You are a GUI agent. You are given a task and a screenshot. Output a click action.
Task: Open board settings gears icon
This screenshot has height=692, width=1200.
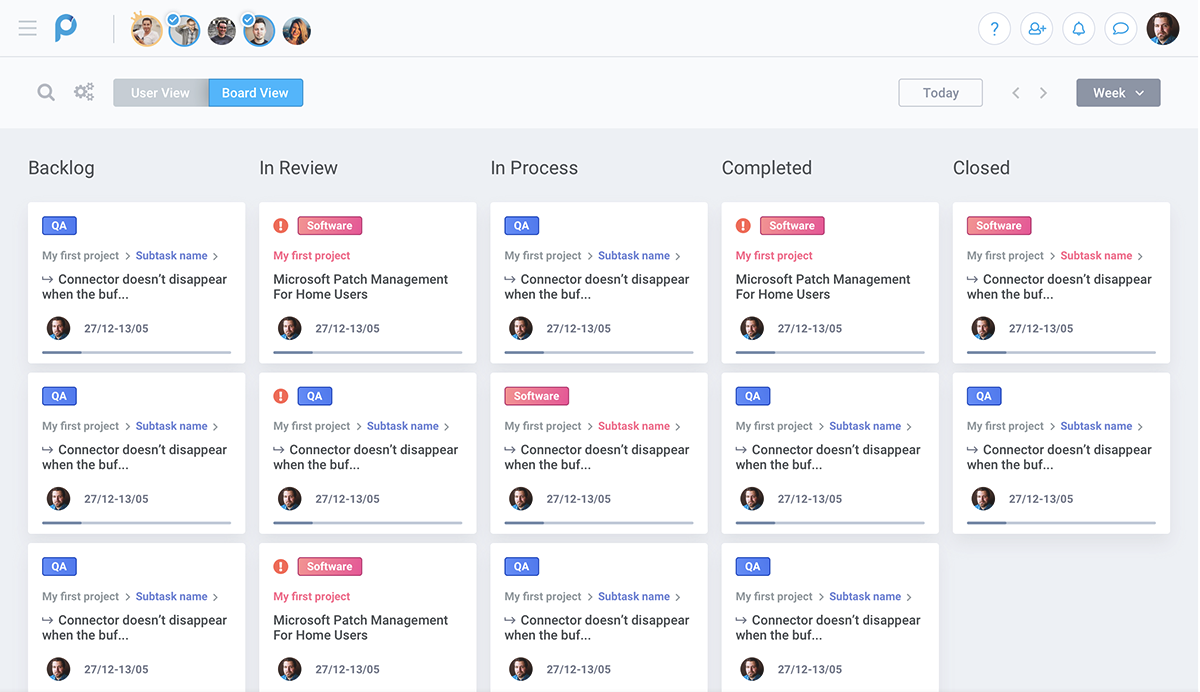(x=84, y=93)
